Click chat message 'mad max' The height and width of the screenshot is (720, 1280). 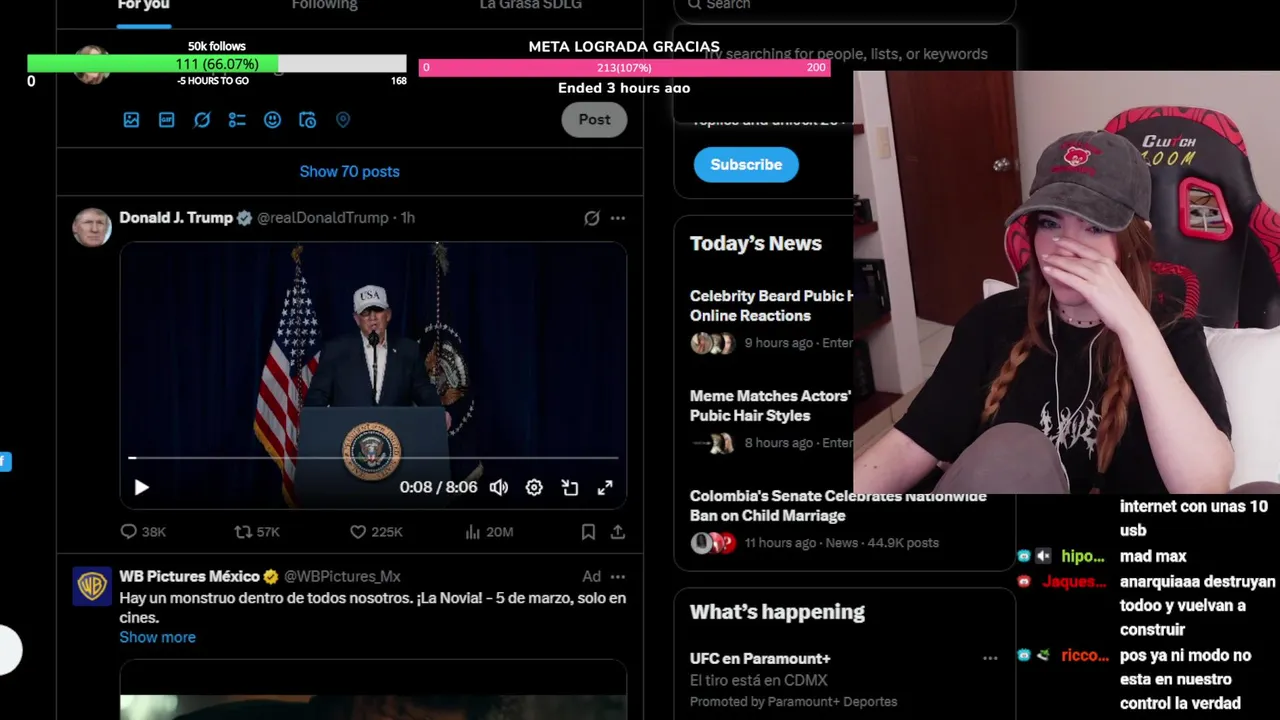(x=1153, y=556)
